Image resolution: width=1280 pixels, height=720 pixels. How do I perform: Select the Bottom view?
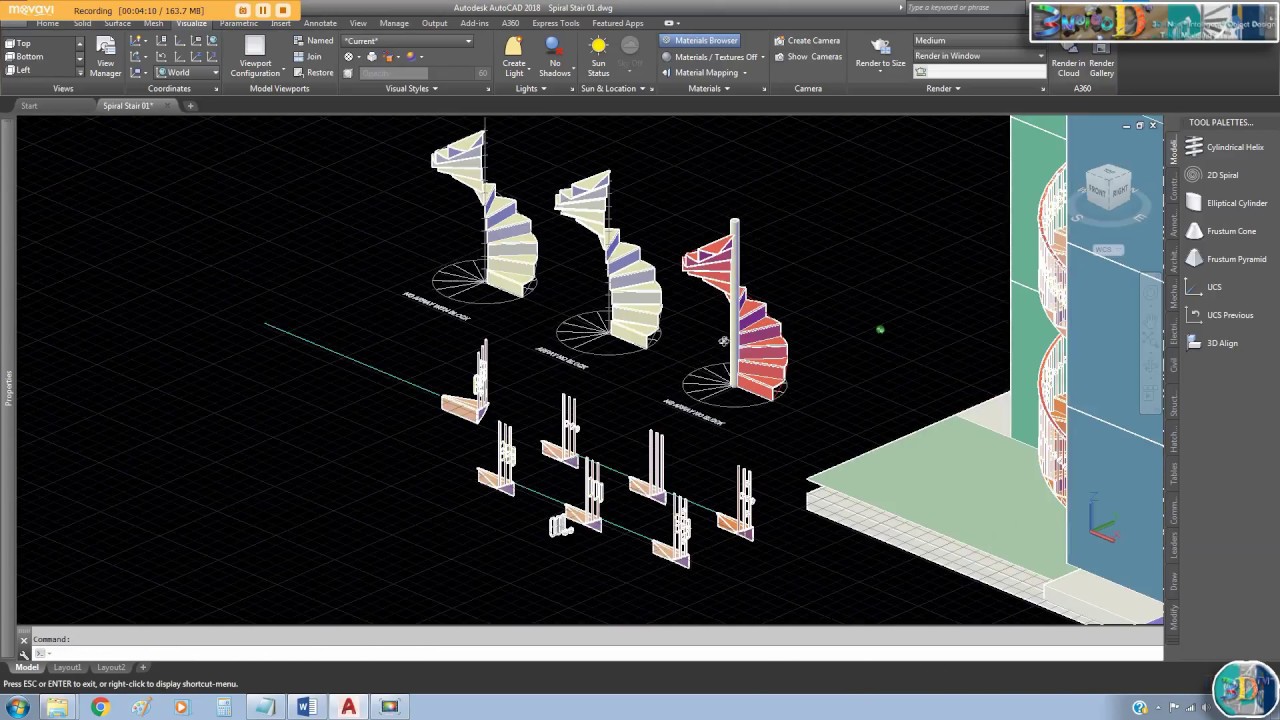24,57
